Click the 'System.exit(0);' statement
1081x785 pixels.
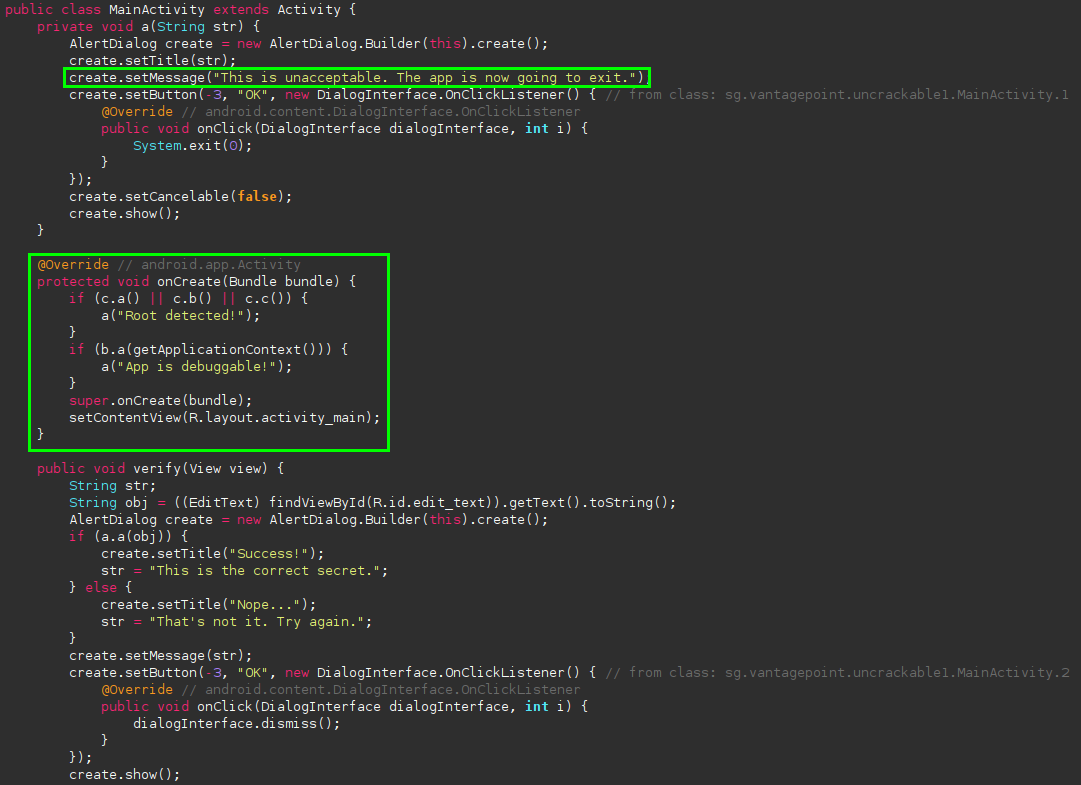[192, 145]
